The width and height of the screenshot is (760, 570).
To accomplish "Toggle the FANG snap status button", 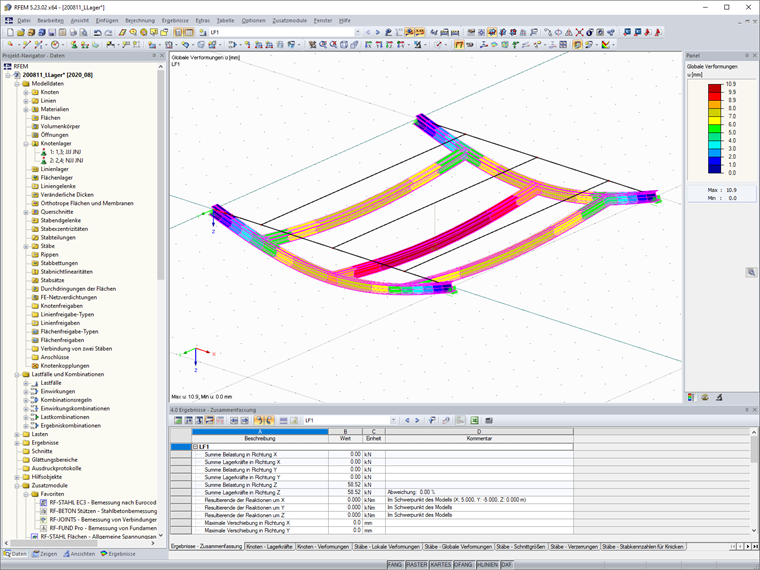I will [x=395, y=565].
